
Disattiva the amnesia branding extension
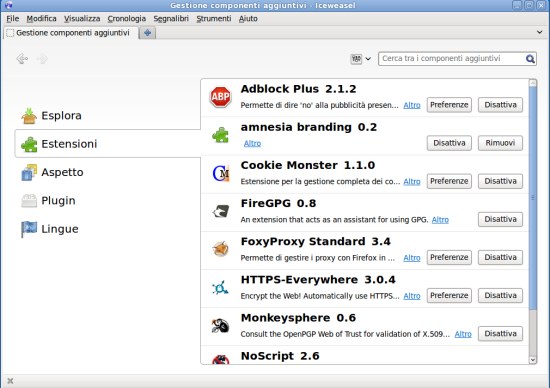click(x=449, y=143)
